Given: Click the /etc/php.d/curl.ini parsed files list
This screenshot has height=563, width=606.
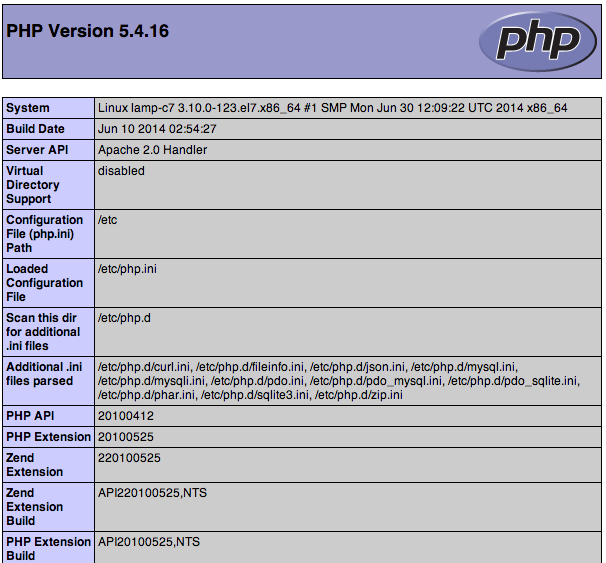Looking at the screenshot, I should 338,381.
